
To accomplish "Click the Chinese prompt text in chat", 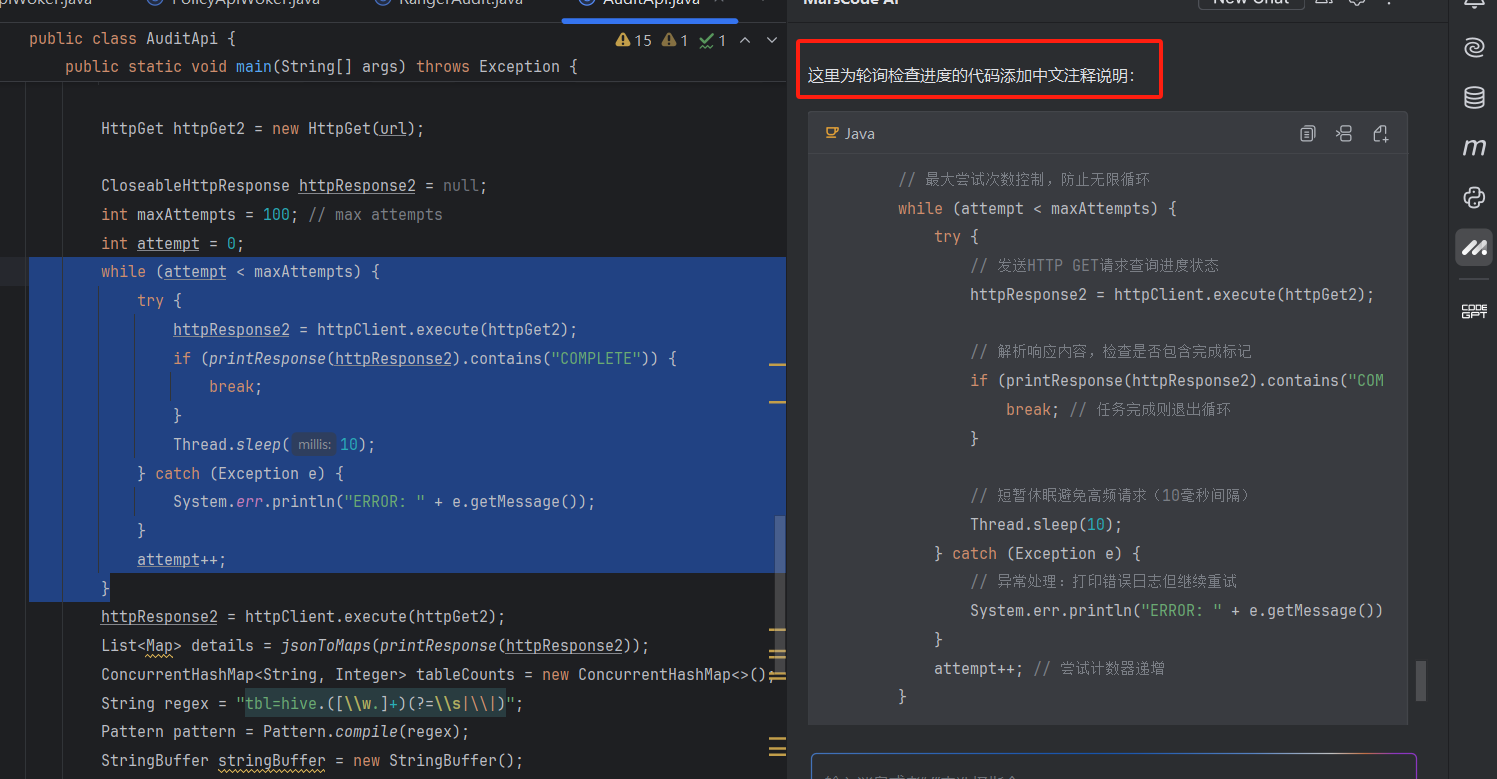I will [972, 76].
